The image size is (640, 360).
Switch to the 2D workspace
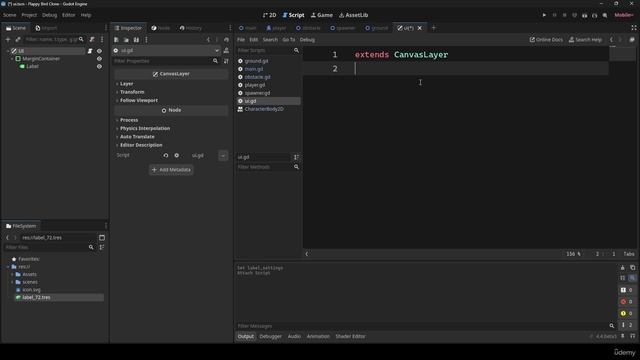pyautogui.click(x=269, y=15)
